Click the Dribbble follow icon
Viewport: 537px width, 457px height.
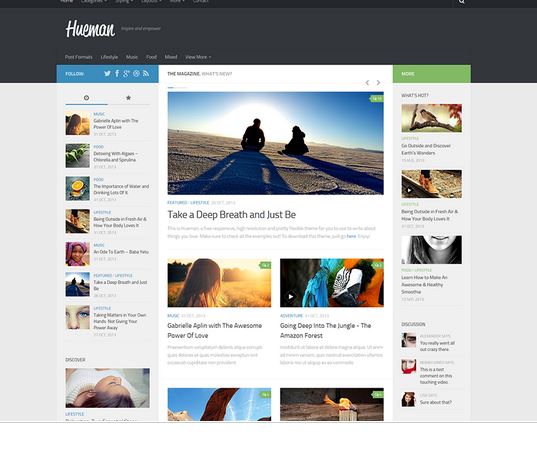click(136, 73)
